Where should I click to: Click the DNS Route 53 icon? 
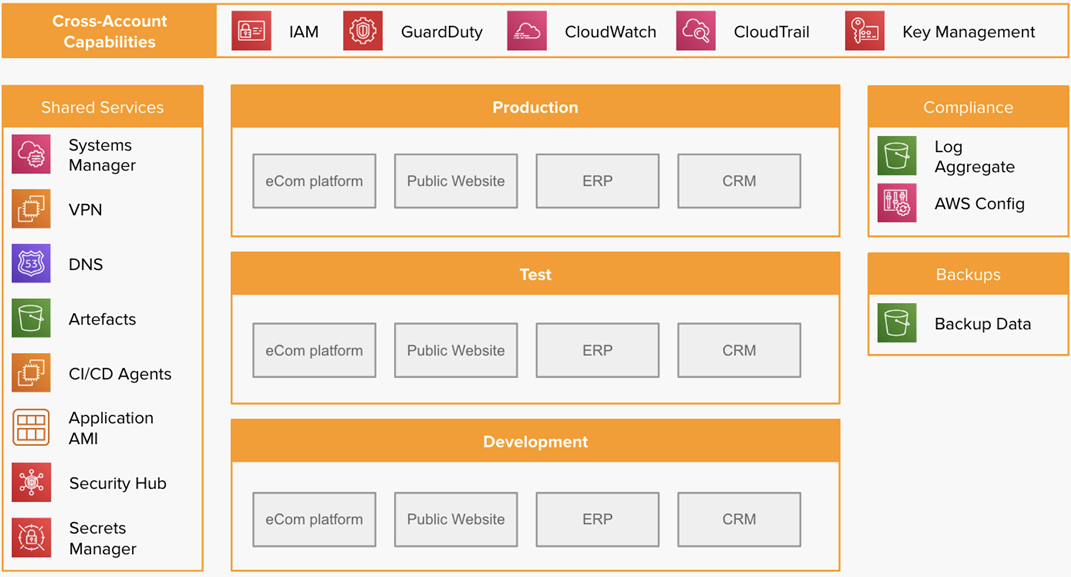pyautogui.click(x=31, y=264)
